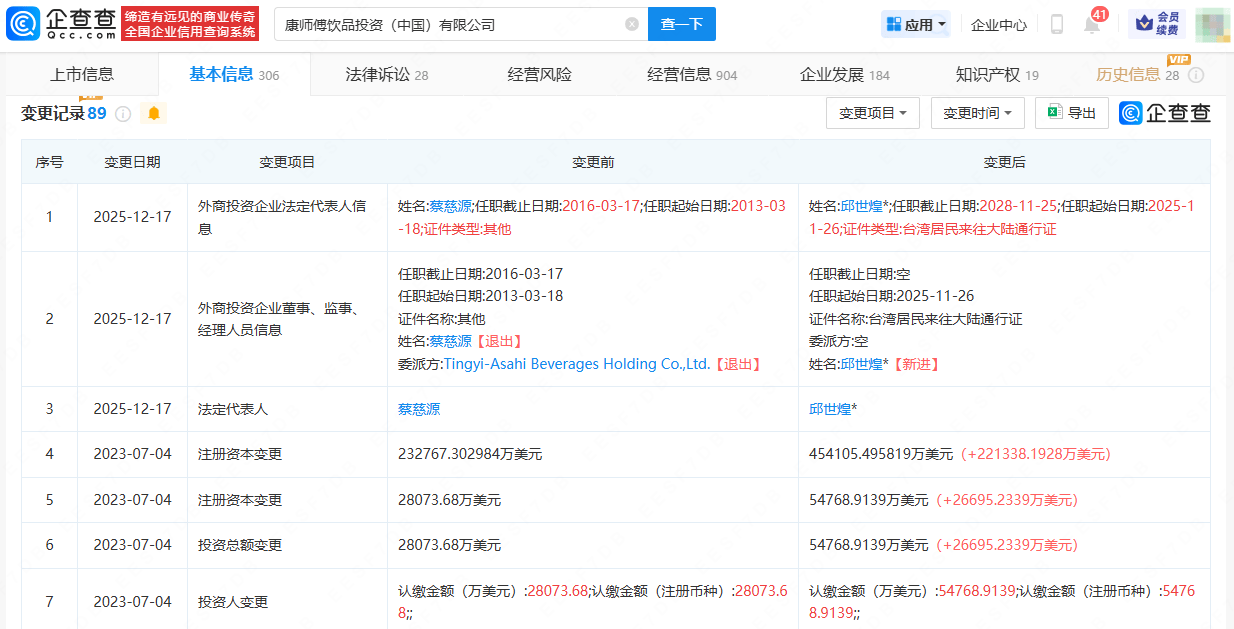Image resolution: width=1234 pixels, height=629 pixels.
Task: Click the info icon beside 变更记录 89
Action: coord(123,114)
